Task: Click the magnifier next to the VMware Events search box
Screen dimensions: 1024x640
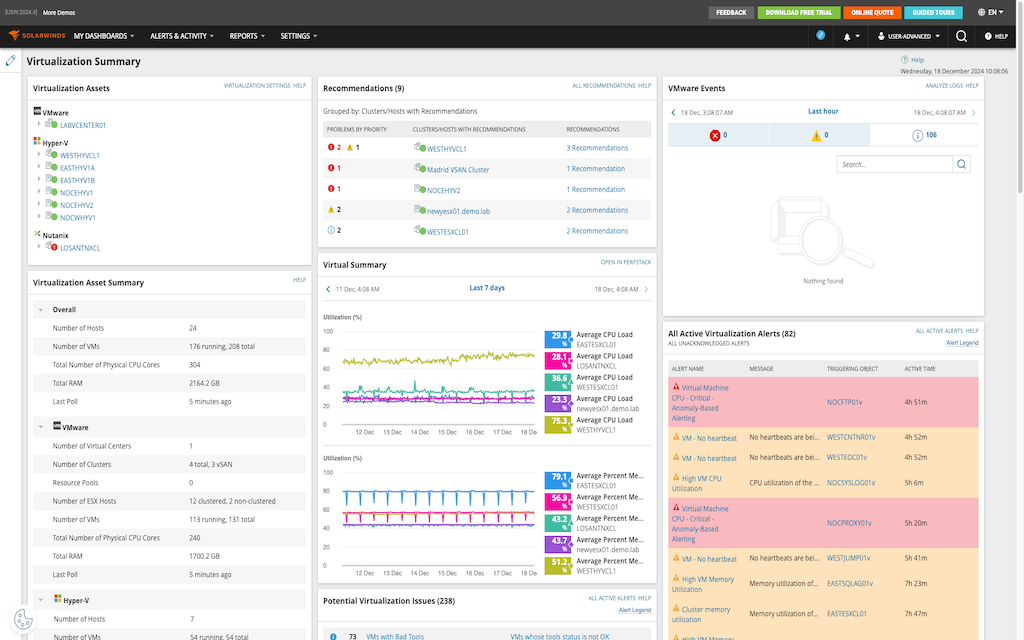Action: 959,162
